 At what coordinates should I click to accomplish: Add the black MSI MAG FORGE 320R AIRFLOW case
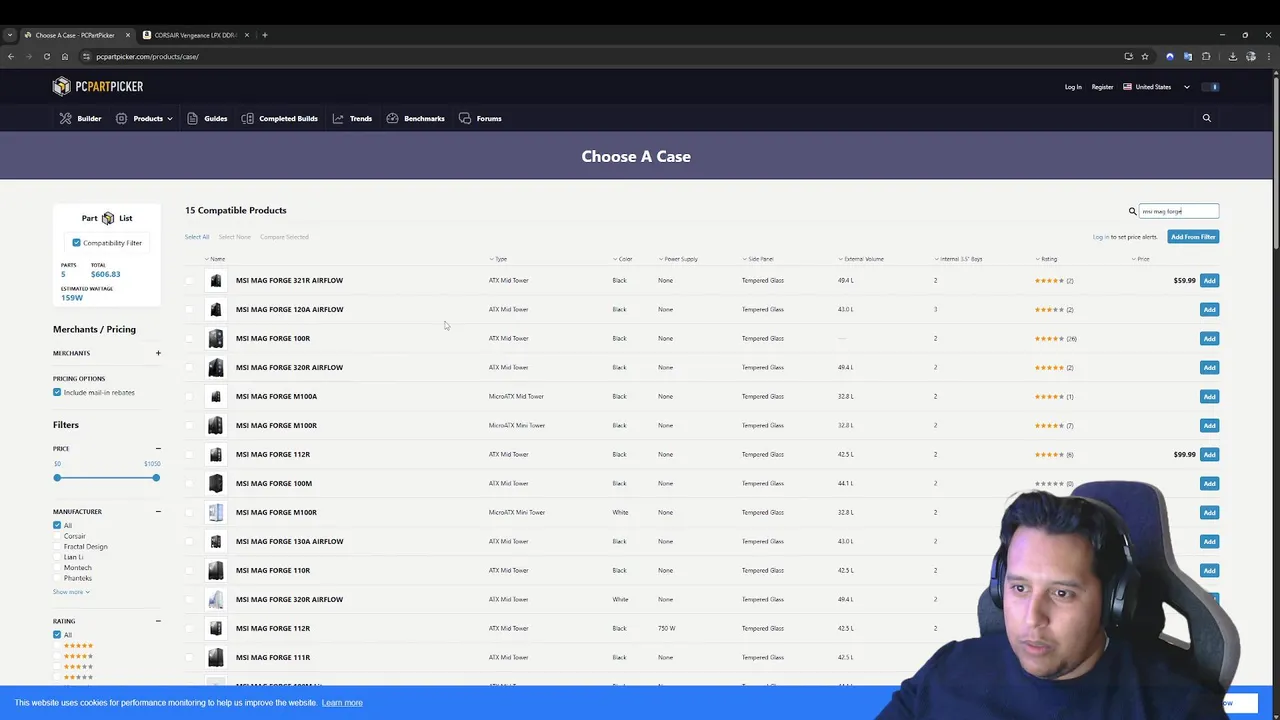point(1209,368)
